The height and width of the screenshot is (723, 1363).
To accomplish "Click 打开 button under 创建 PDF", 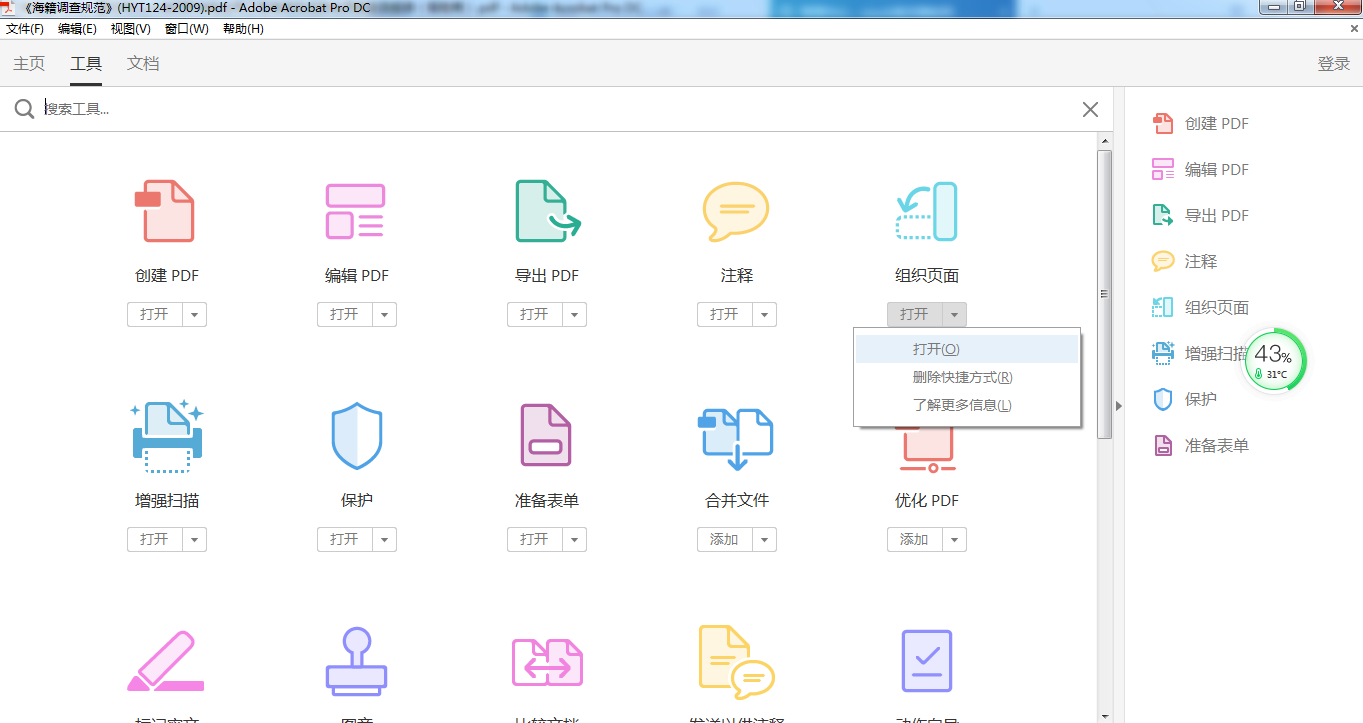I will pyautogui.click(x=155, y=315).
